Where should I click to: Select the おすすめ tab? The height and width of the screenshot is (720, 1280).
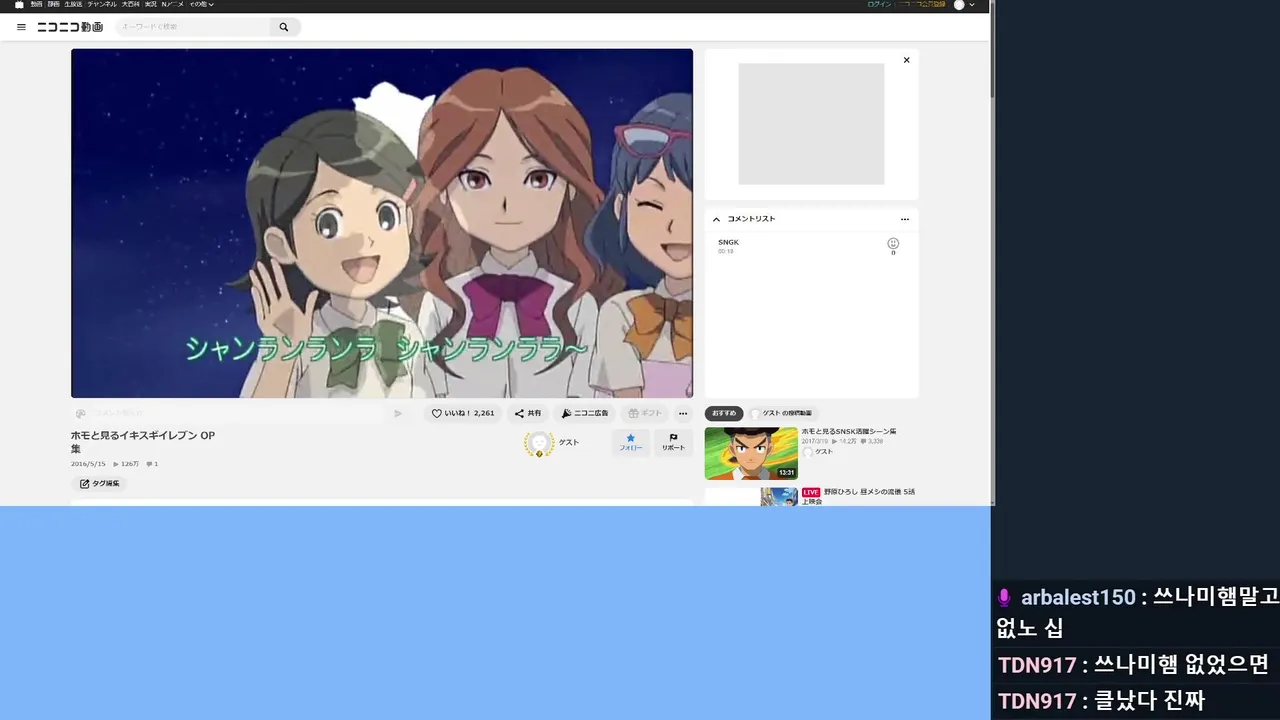(x=724, y=413)
